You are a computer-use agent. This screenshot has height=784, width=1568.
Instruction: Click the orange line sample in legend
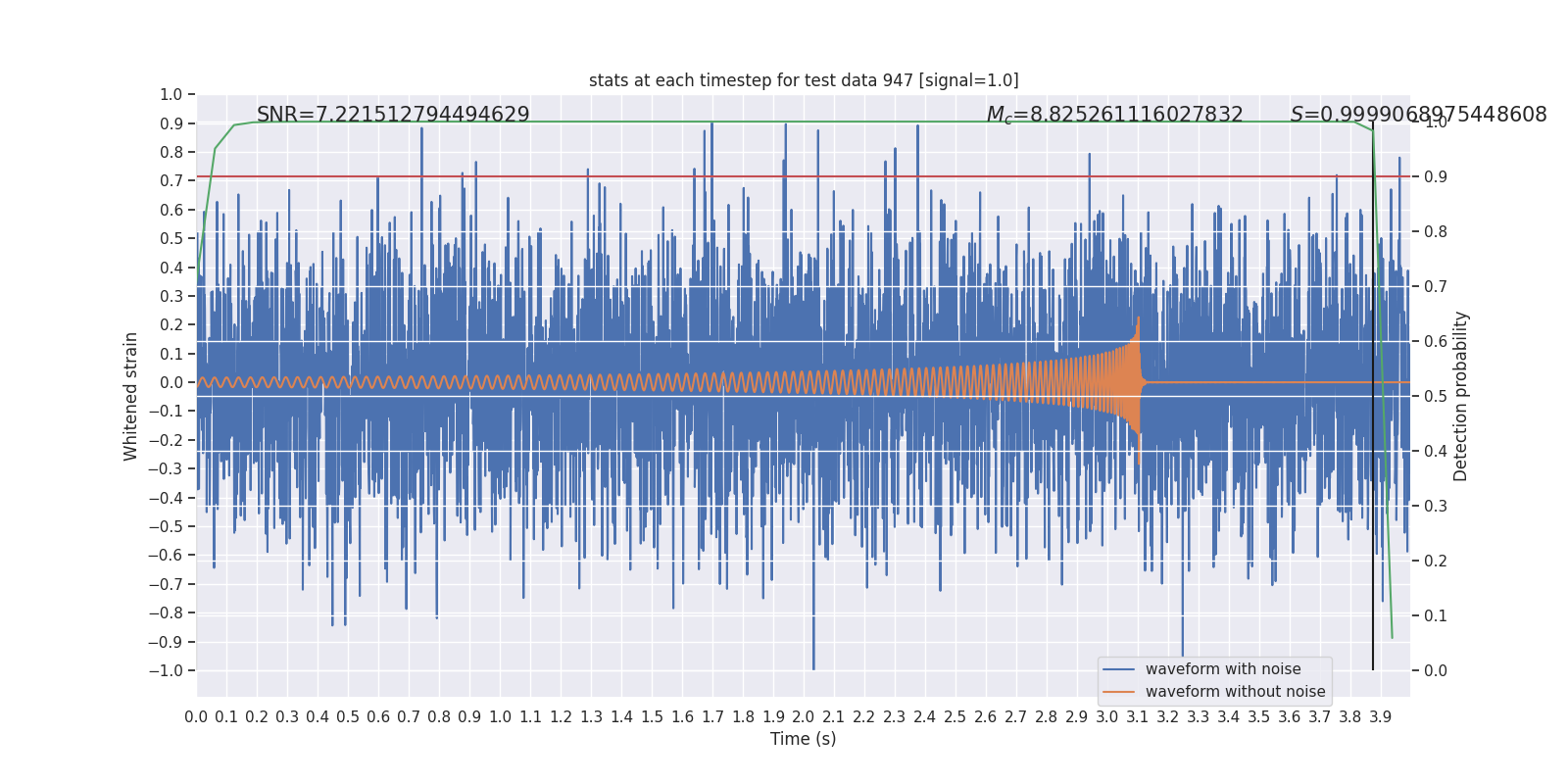(x=1119, y=692)
